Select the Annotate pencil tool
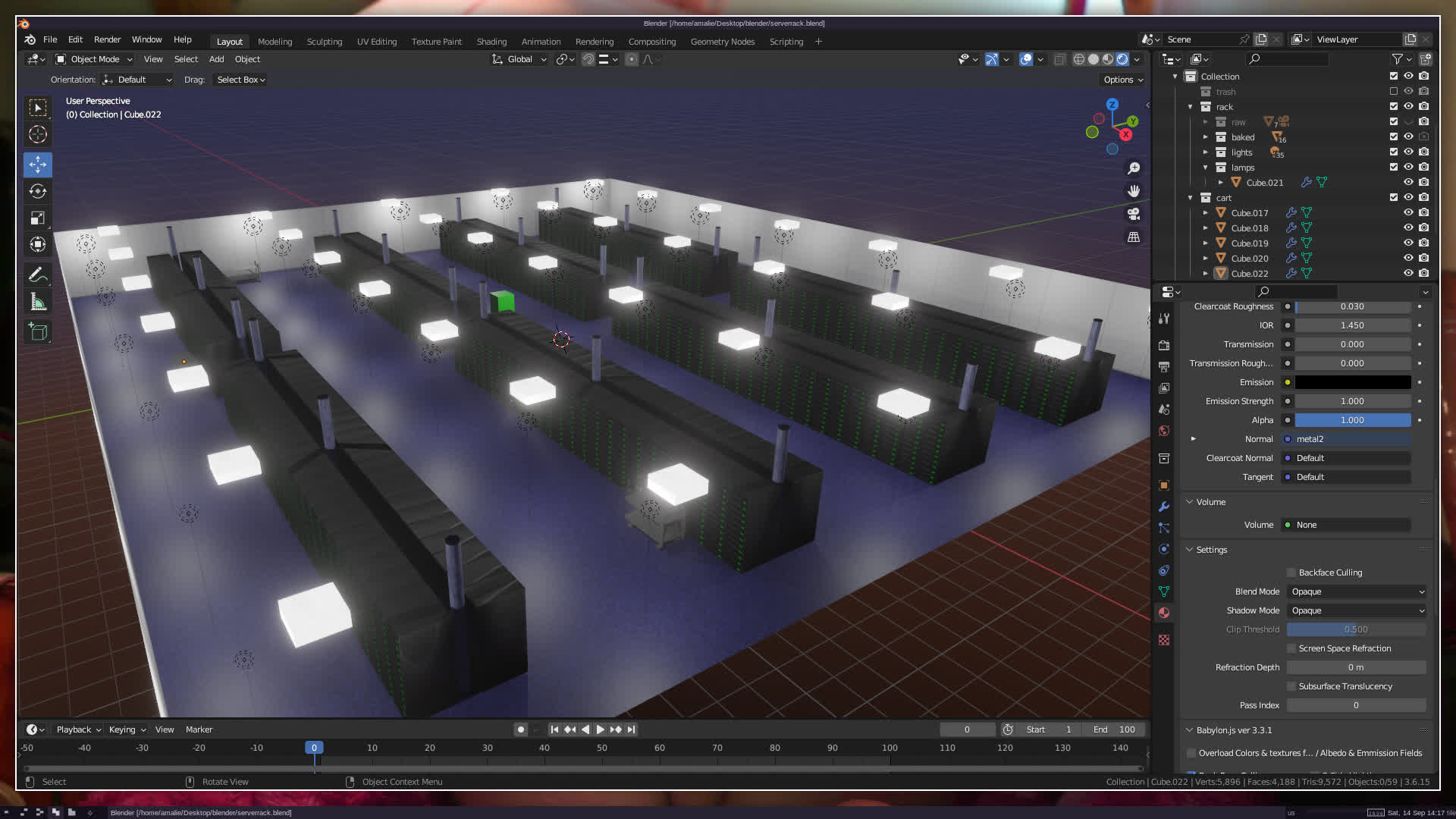Viewport: 1456px width, 819px height. tap(38, 275)
